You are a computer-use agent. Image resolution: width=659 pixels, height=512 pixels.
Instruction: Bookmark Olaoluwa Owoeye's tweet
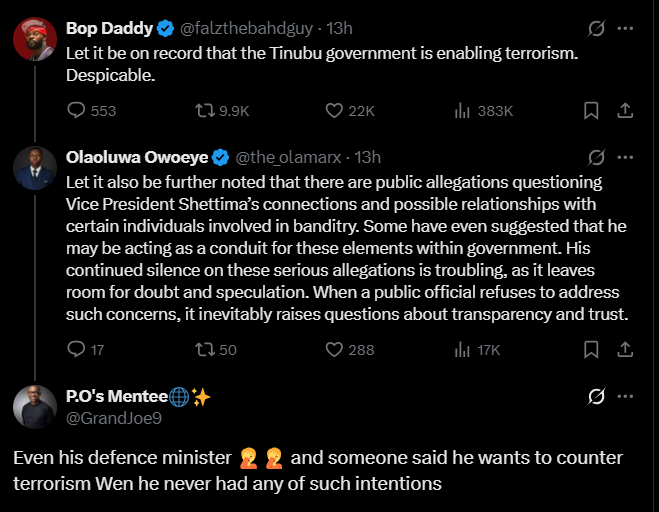click(x=591, y=349)
